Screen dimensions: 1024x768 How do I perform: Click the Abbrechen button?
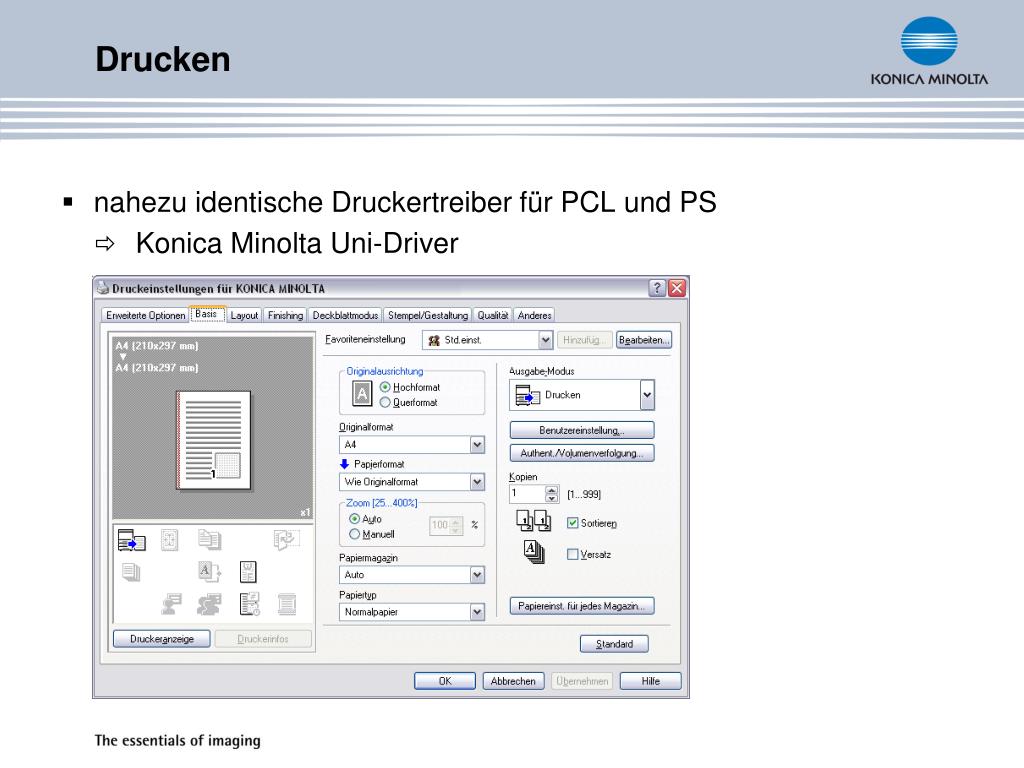(513, 681)
